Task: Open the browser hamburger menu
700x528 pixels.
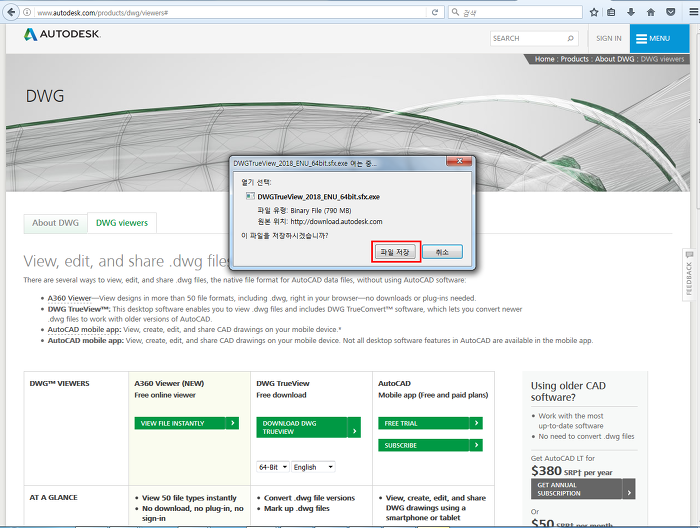Action: tap(693, 12)
